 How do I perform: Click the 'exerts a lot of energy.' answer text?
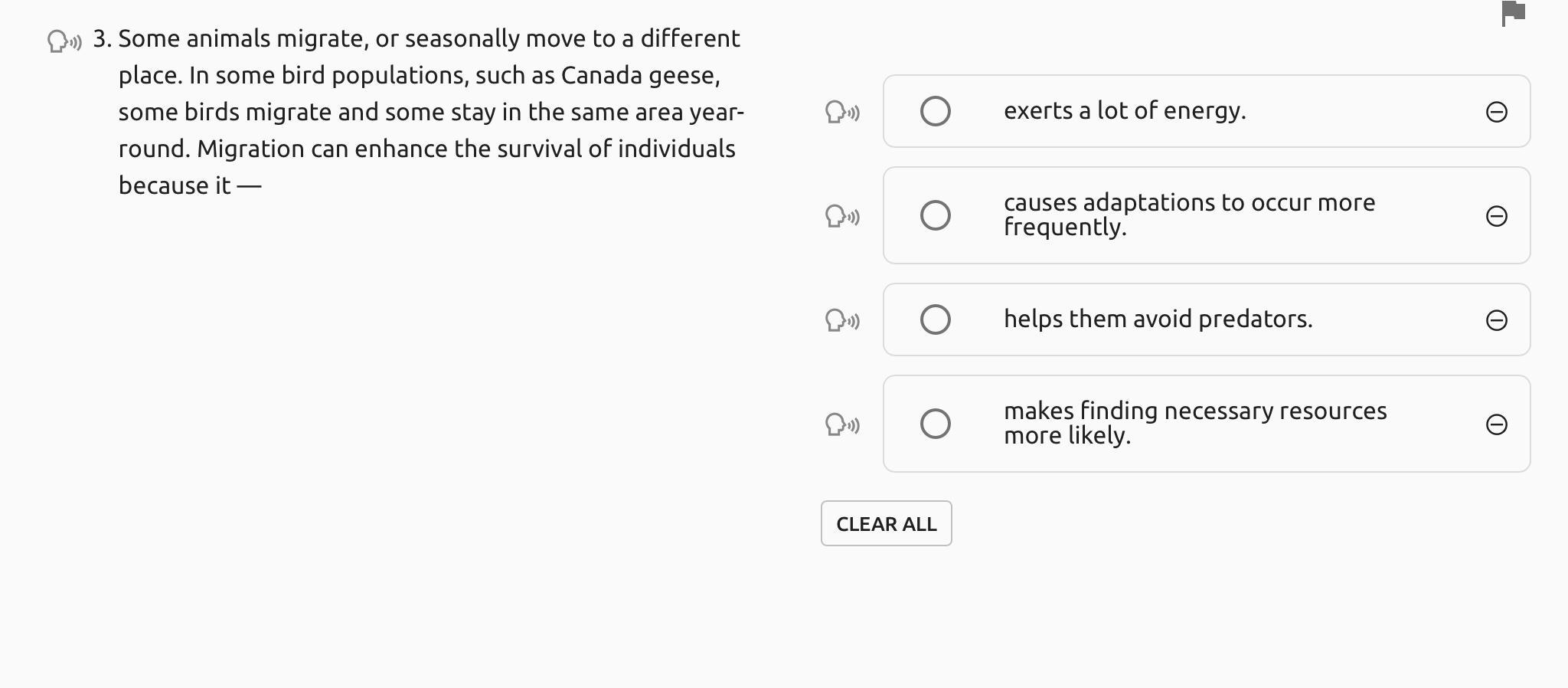pos(1124,110)
